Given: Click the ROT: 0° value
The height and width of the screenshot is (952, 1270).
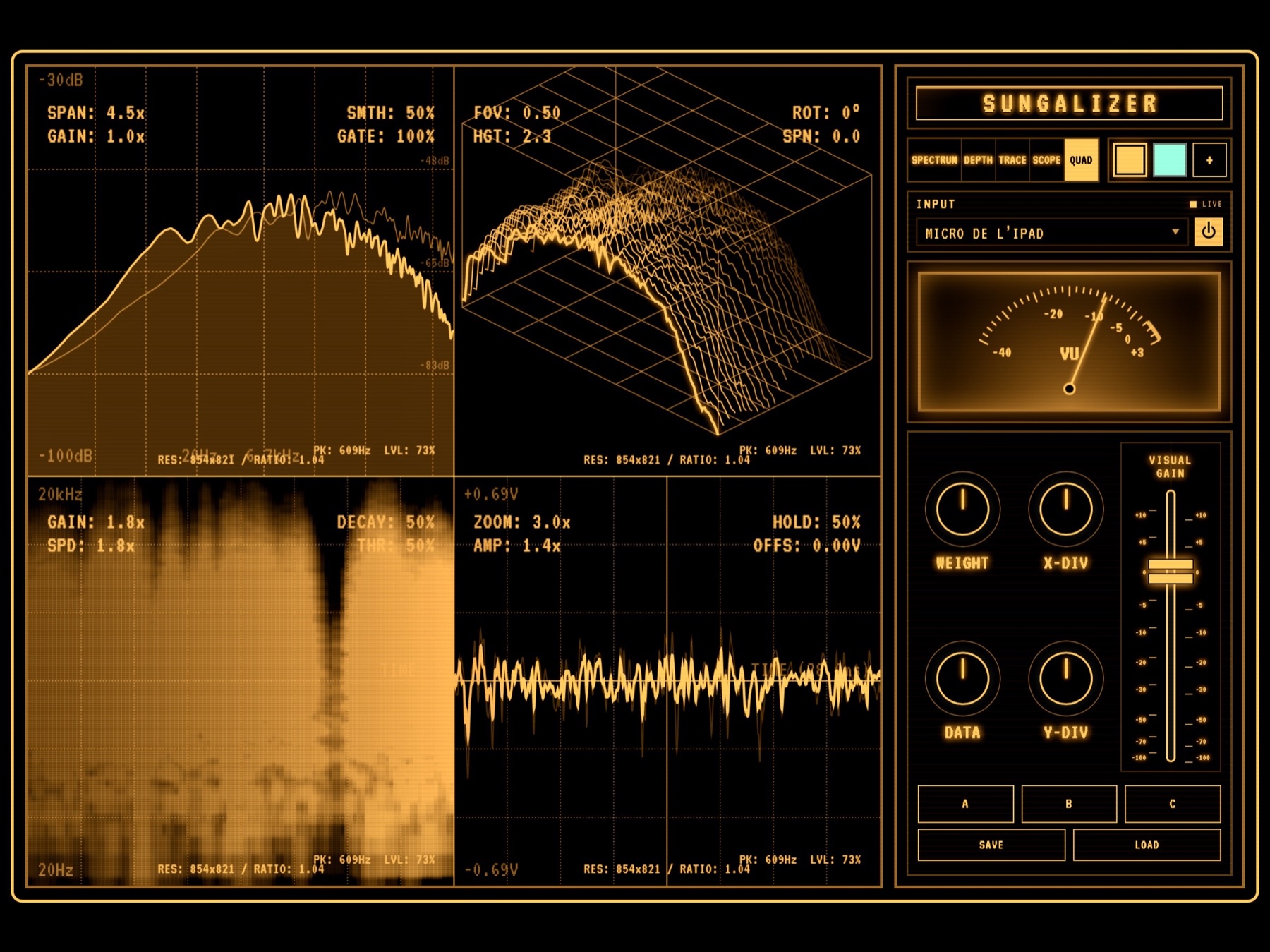Looking at the screenshot, I should pyautogui.click(x=826, y=113).
